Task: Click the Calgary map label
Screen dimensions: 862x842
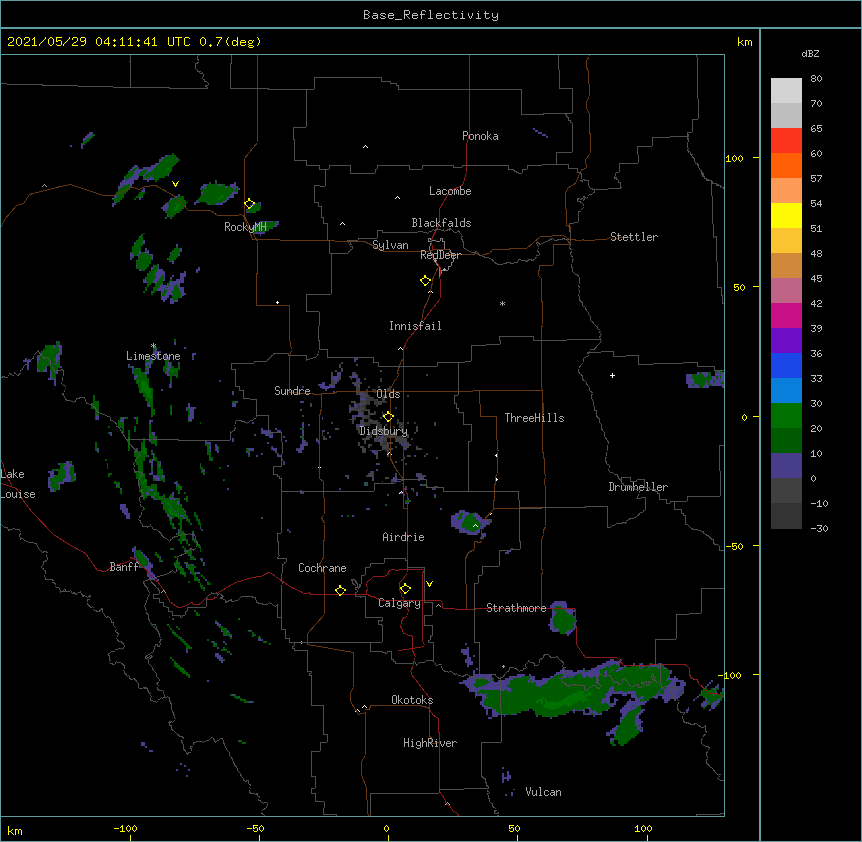Action: (399, 603)
